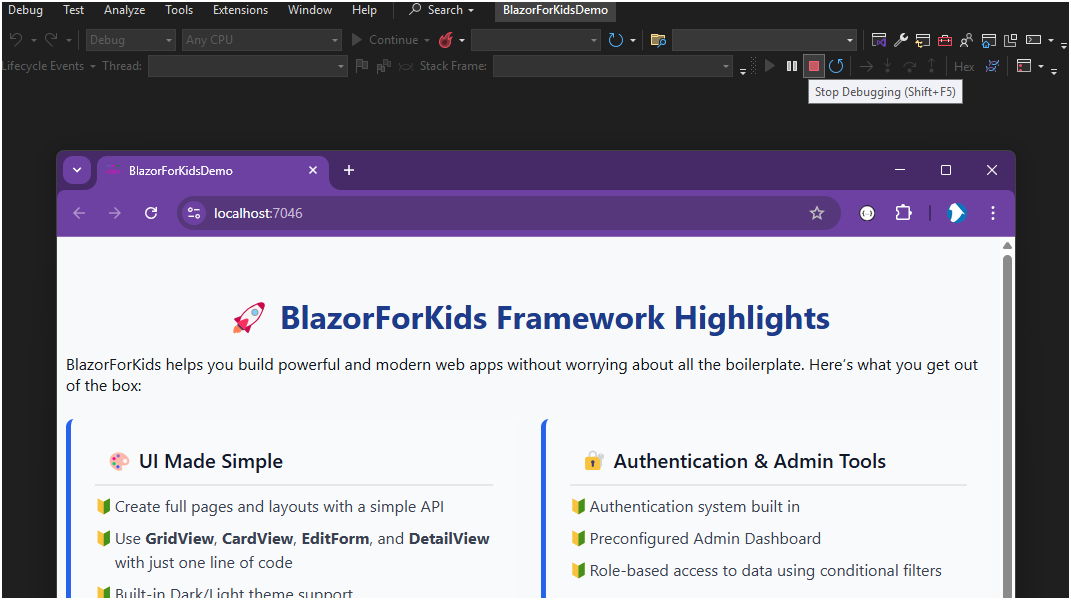1071x600 pixels.
Task: Open the Stack Frame combo box
Action: tap(613, 66)
